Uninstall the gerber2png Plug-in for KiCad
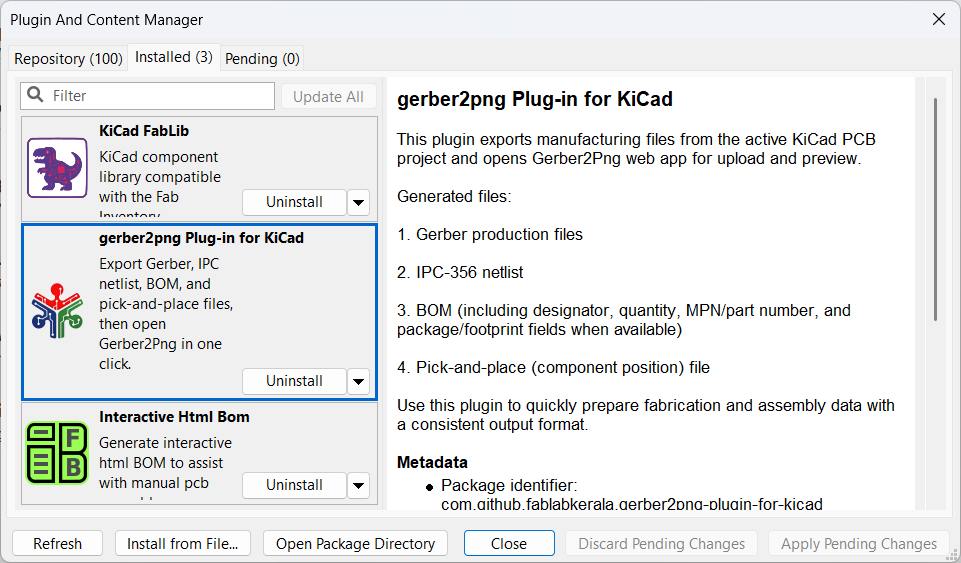The height and width of the screenshot is (563, 961). 294,381
